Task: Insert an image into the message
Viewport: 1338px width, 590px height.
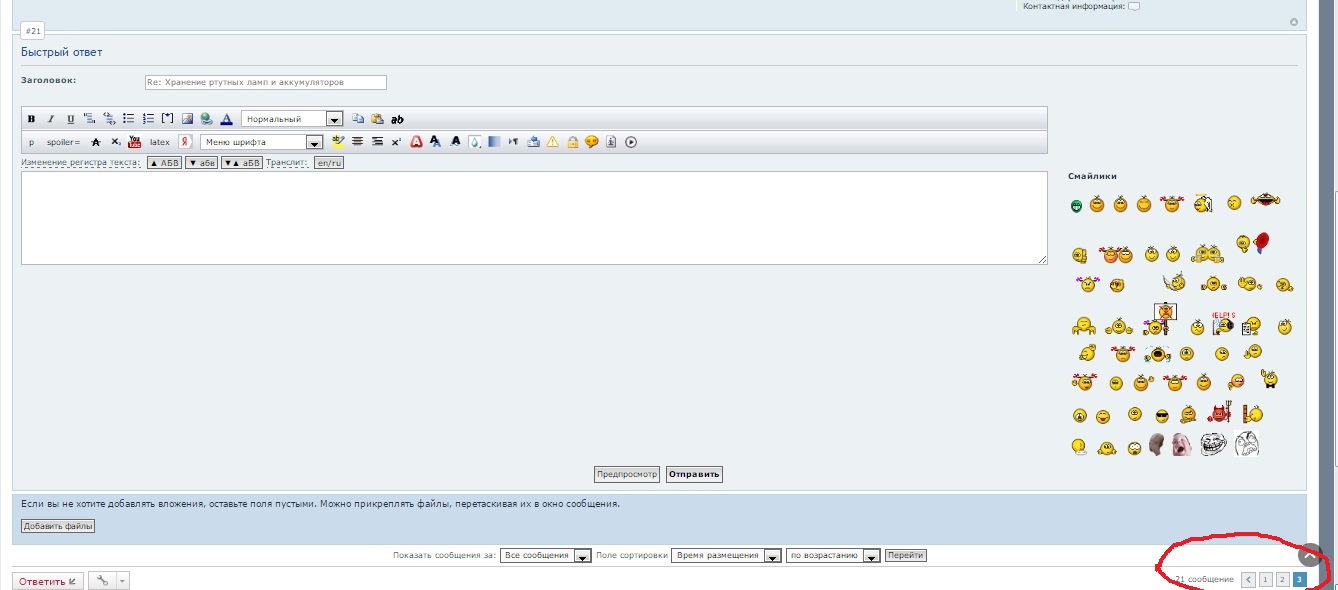Action: point(186,119)
